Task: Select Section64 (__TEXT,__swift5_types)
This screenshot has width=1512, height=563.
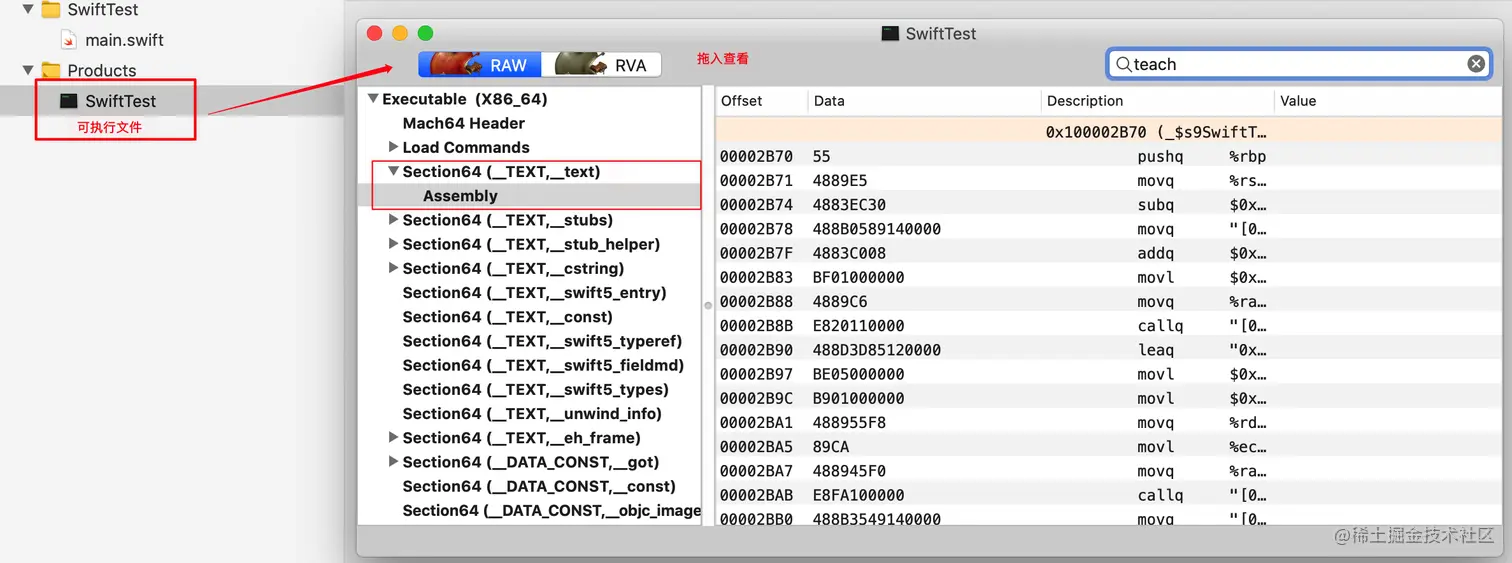Action: [x=535, y=389]
